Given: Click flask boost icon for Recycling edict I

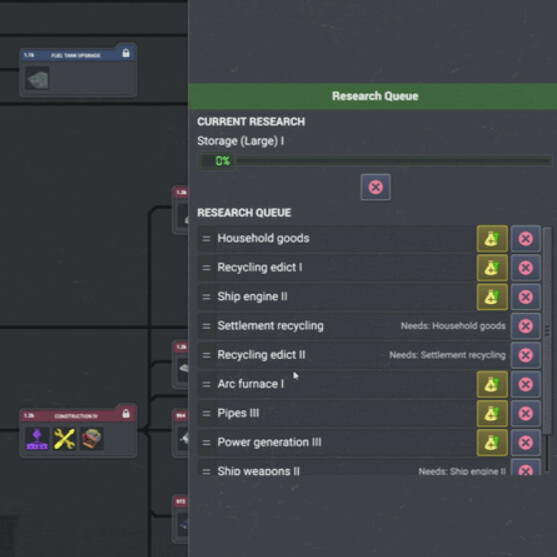Looking at the screenshot, I should coord(492,267).
